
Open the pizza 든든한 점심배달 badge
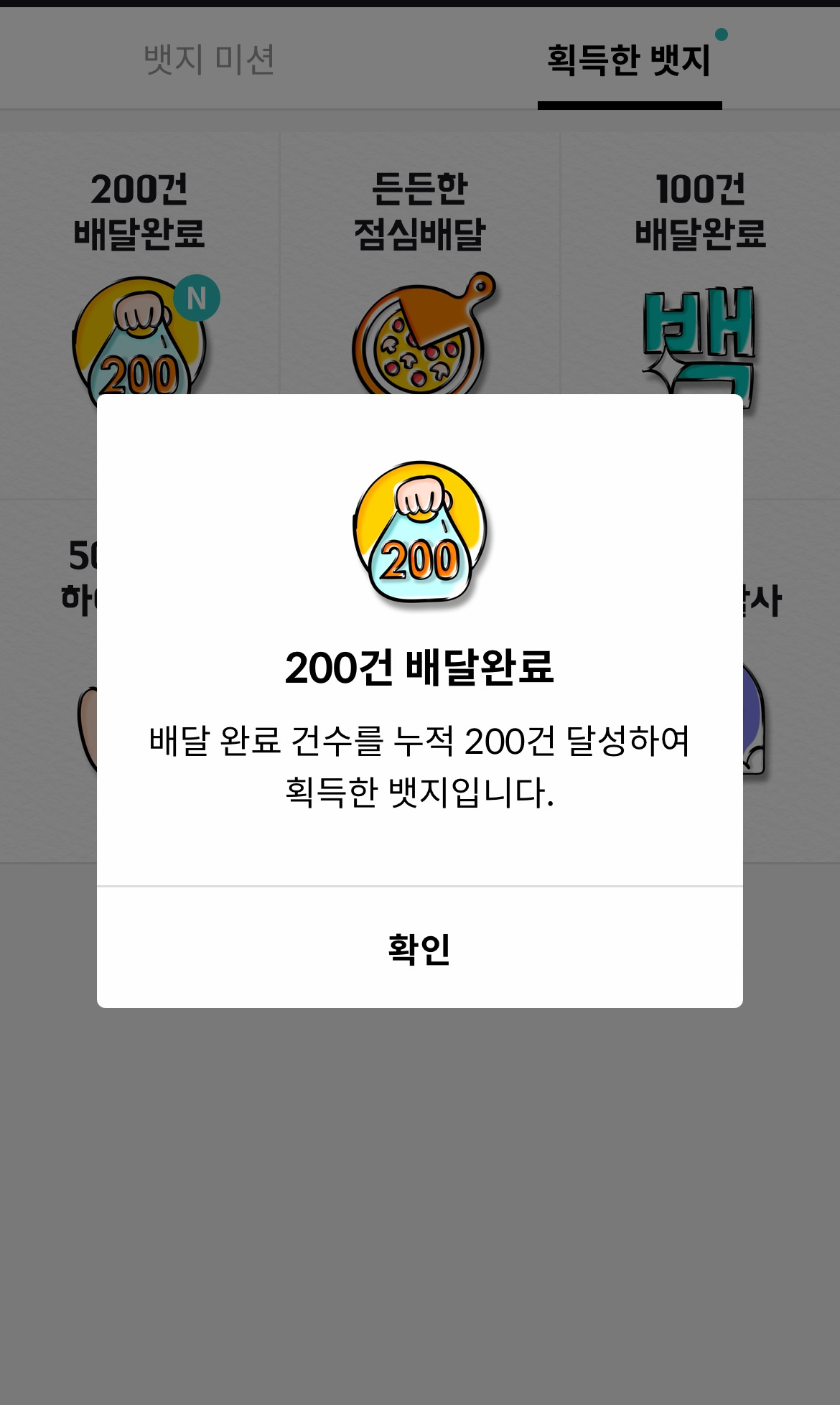(424, 333)
